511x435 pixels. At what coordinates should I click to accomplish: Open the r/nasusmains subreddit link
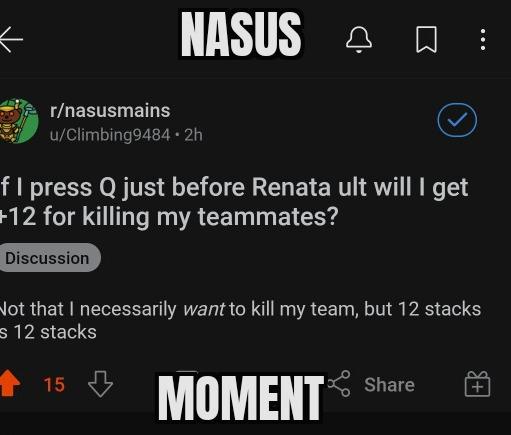pyautogui.click(x=110, y=110)
